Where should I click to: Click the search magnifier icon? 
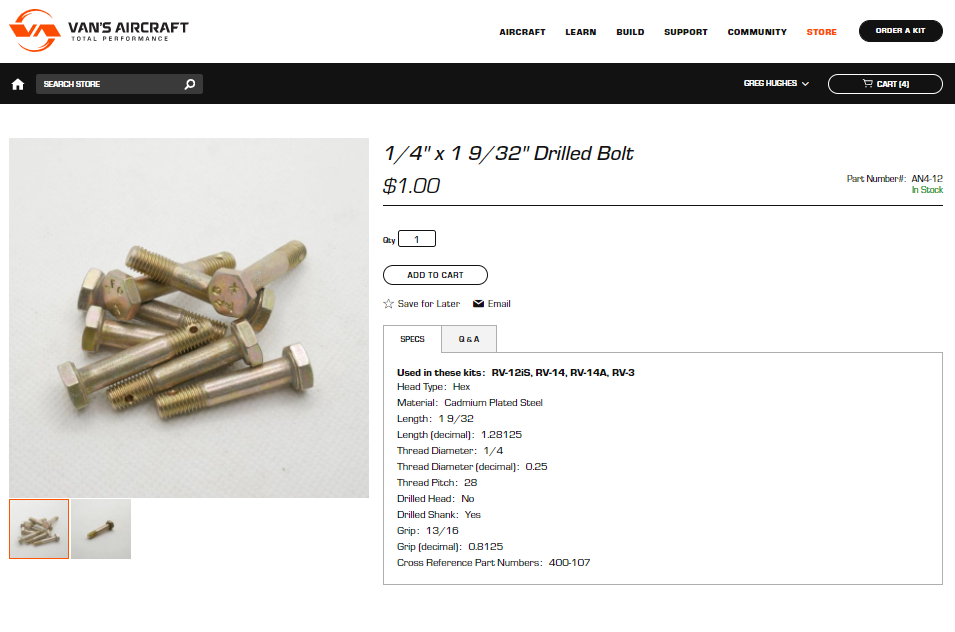190,84
